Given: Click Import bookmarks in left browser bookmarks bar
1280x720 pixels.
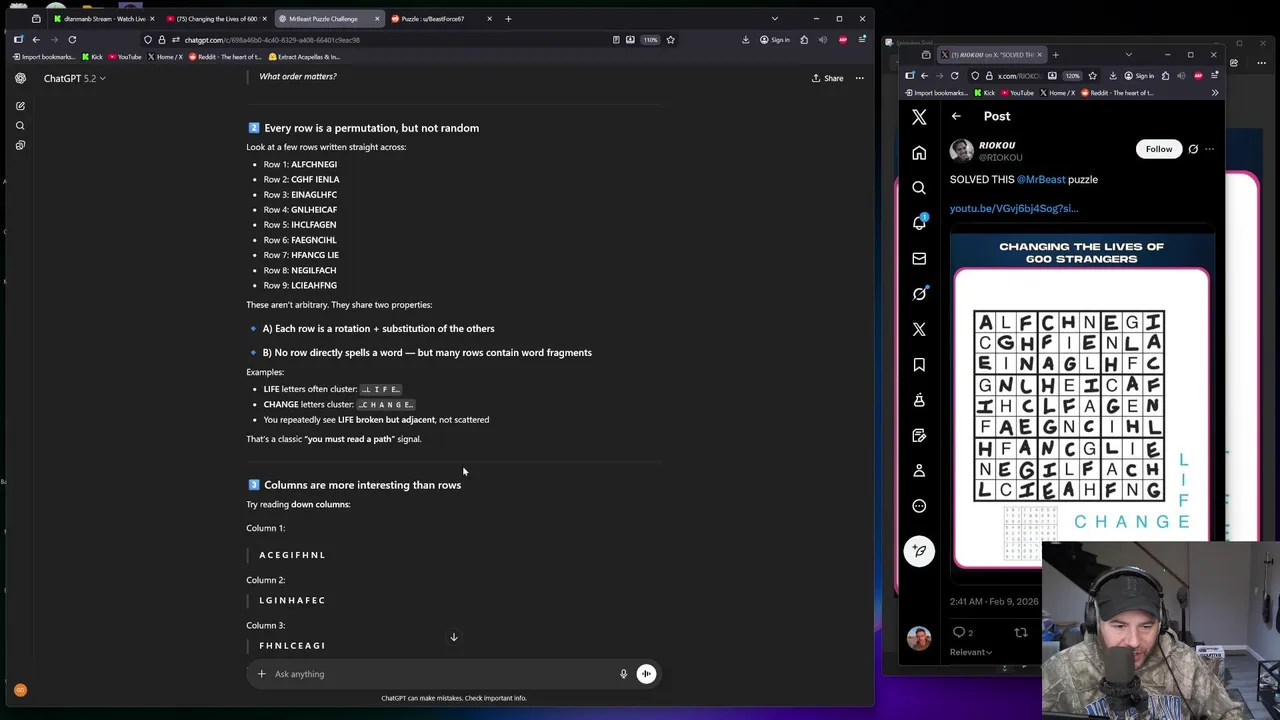Looking at the screenshot, I should [45, 57].
